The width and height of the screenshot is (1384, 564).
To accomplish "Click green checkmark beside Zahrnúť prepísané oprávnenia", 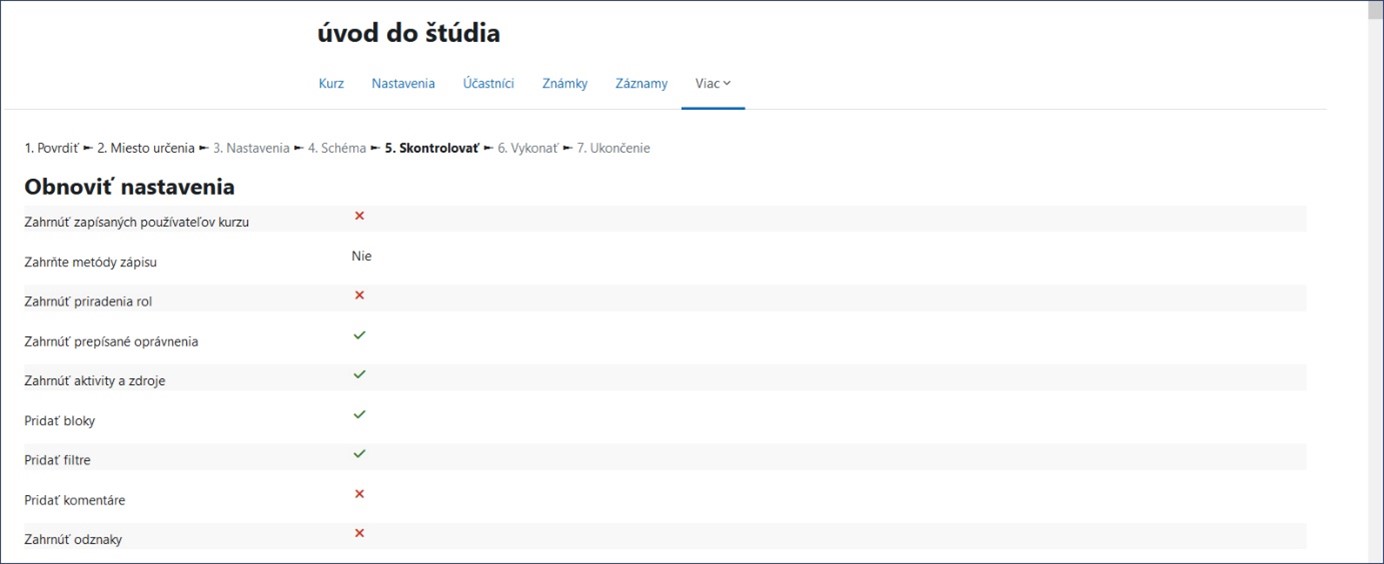I will tap(359, 335).
